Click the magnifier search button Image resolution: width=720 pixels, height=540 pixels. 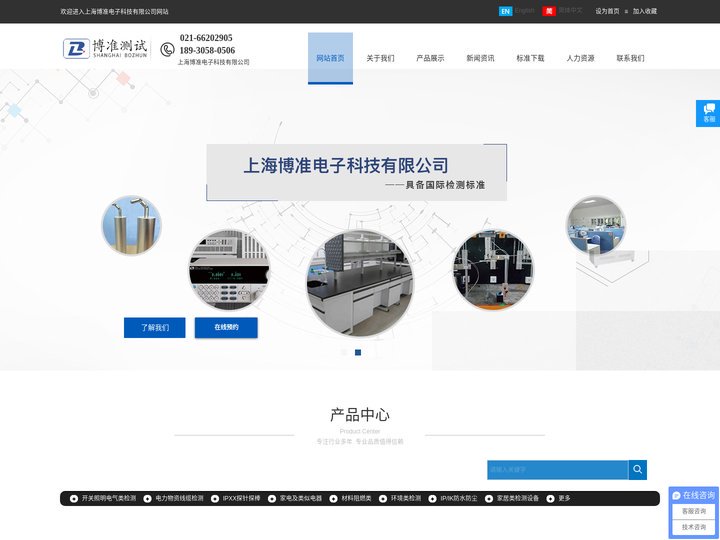637,470
